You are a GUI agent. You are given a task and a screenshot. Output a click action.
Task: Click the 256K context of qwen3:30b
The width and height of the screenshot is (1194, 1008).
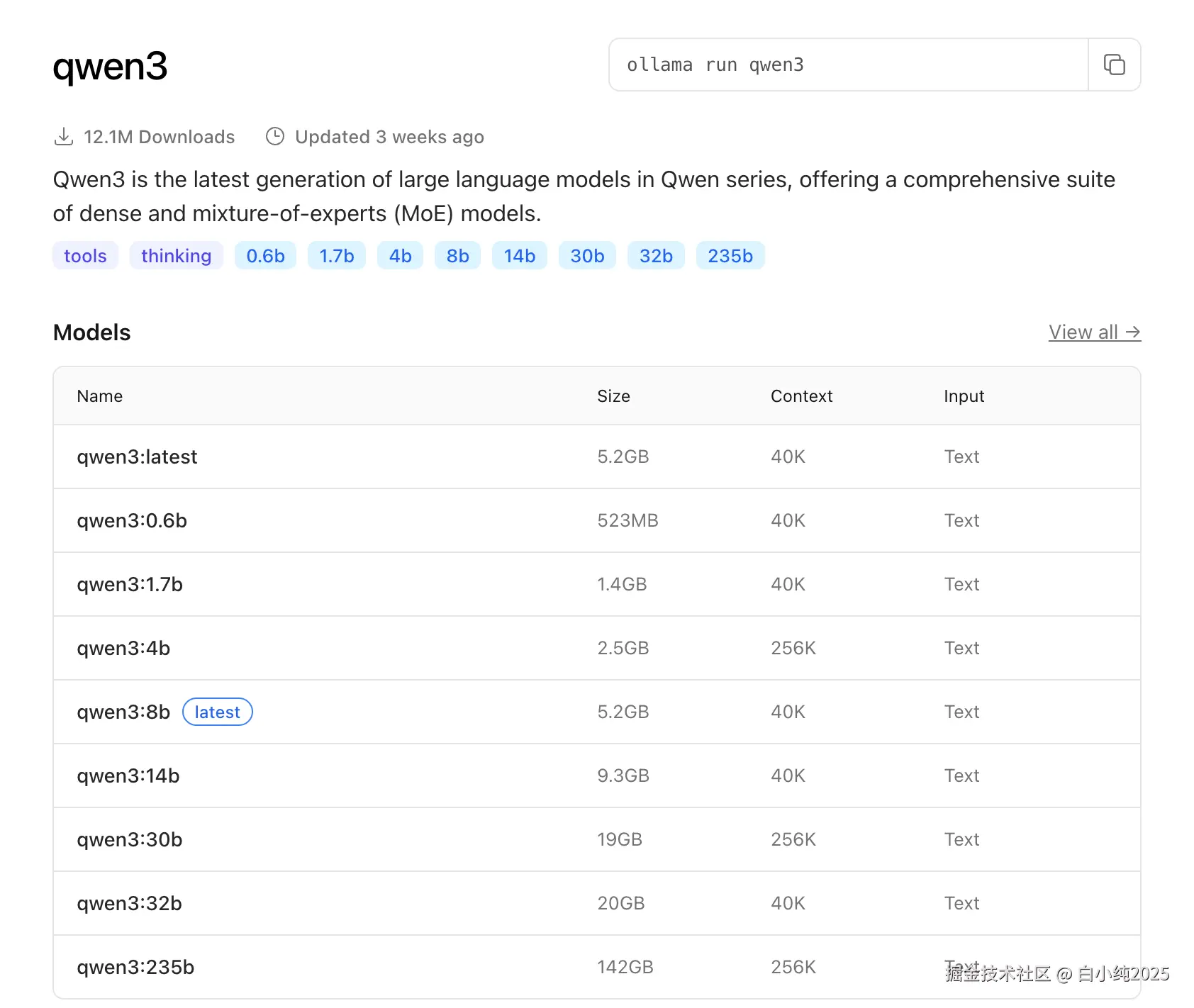pos(793,840)
